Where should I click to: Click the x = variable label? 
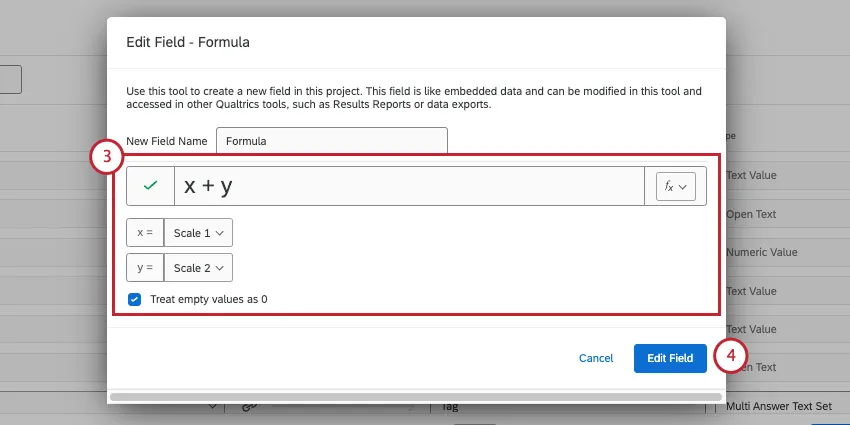[145, 233]
